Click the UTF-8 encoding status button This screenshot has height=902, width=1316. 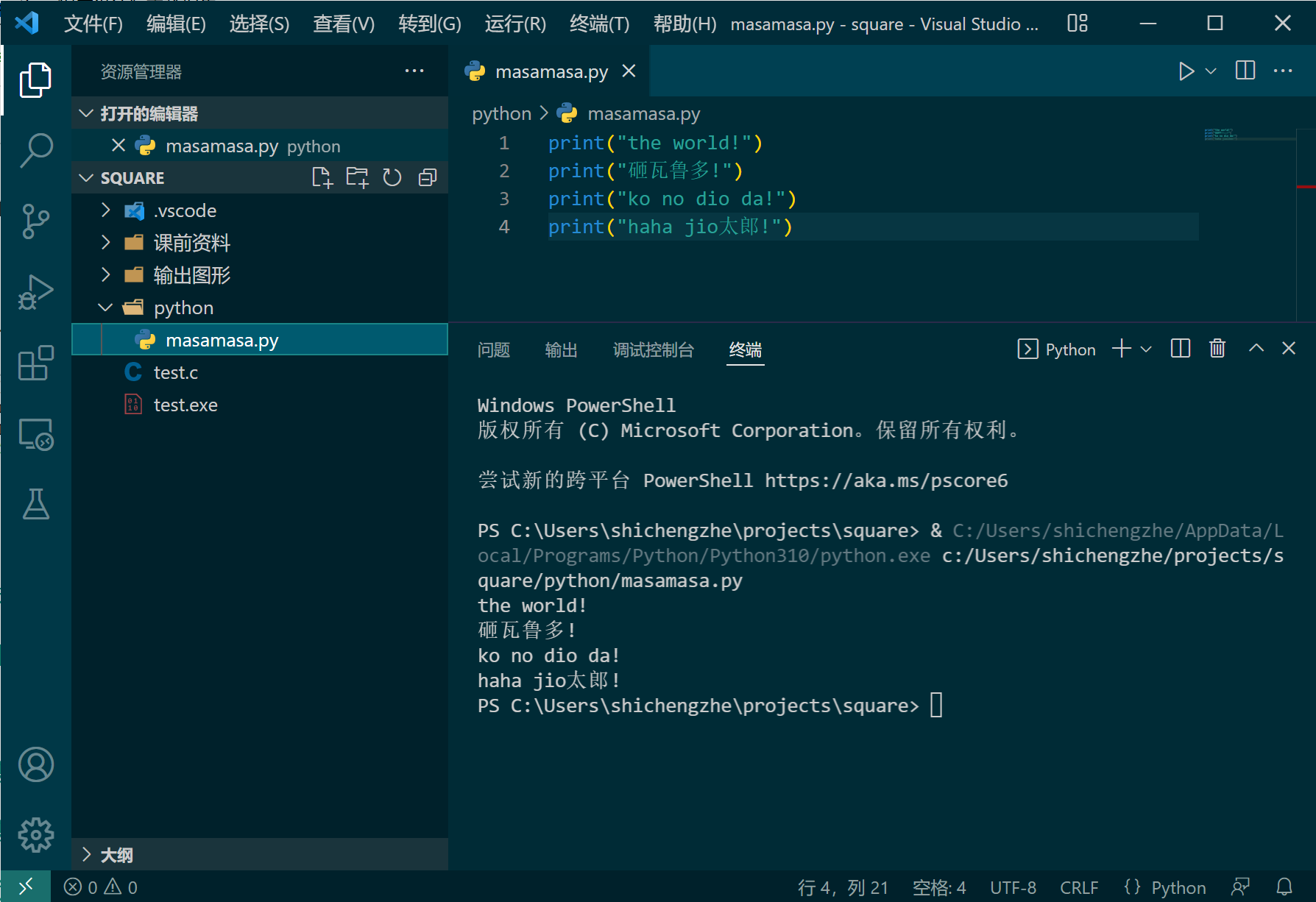(x=1013, y=887)
